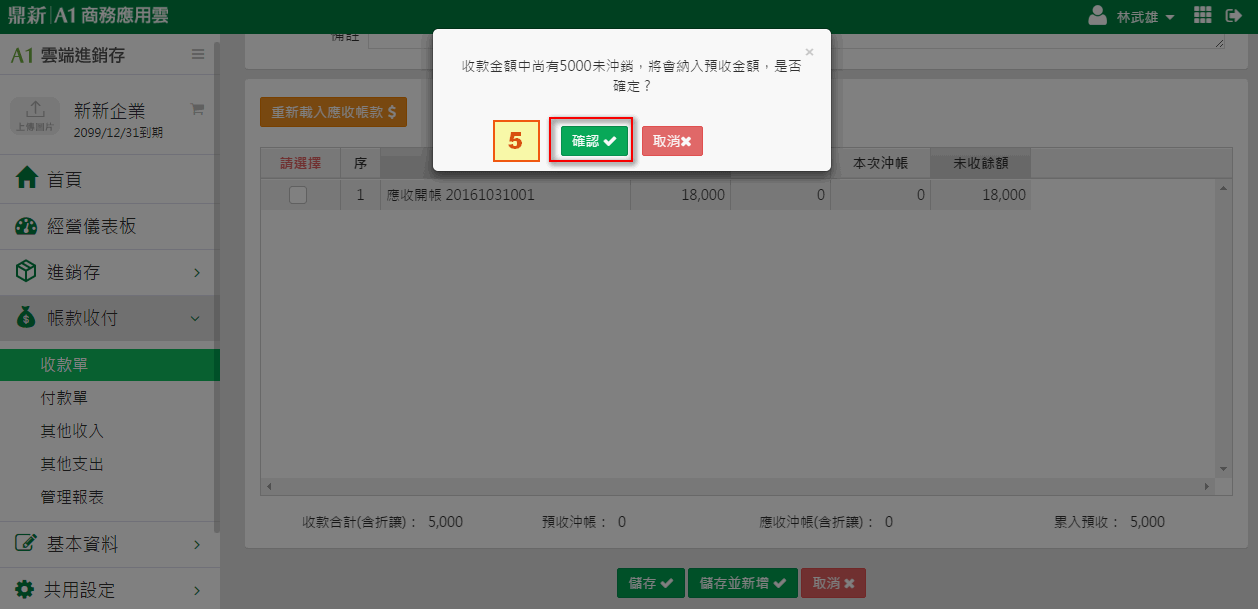Click 儲存並新增 button

[742, 583]
